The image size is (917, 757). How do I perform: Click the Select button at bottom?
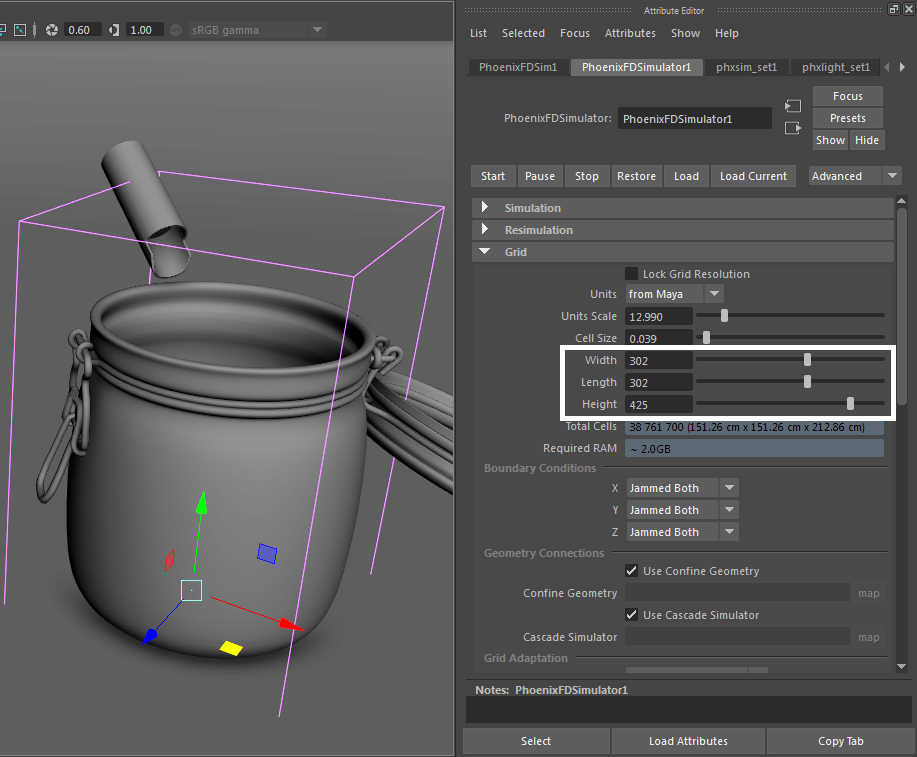(x=536, y=741)
